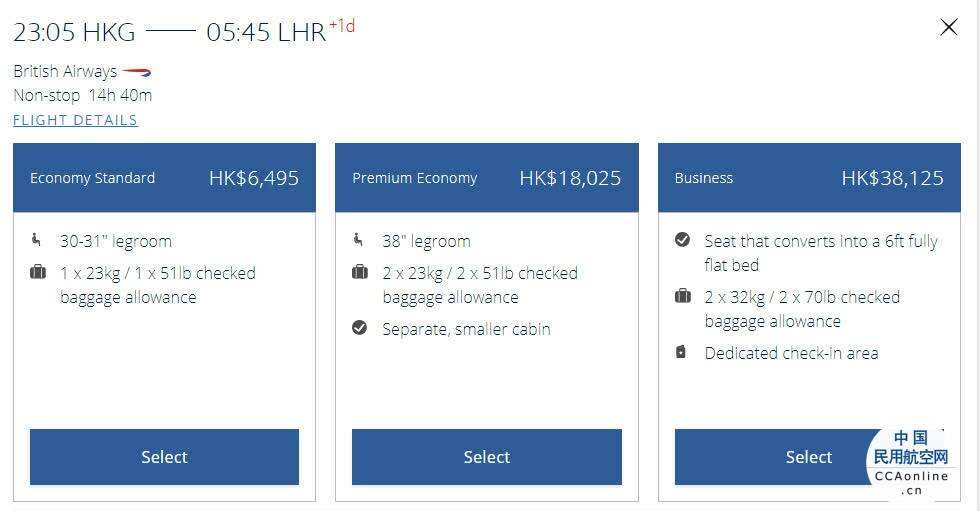
Task: Open the FLIGHT DETAILS link
Action: pyautogui.click(x=75, y=120)
